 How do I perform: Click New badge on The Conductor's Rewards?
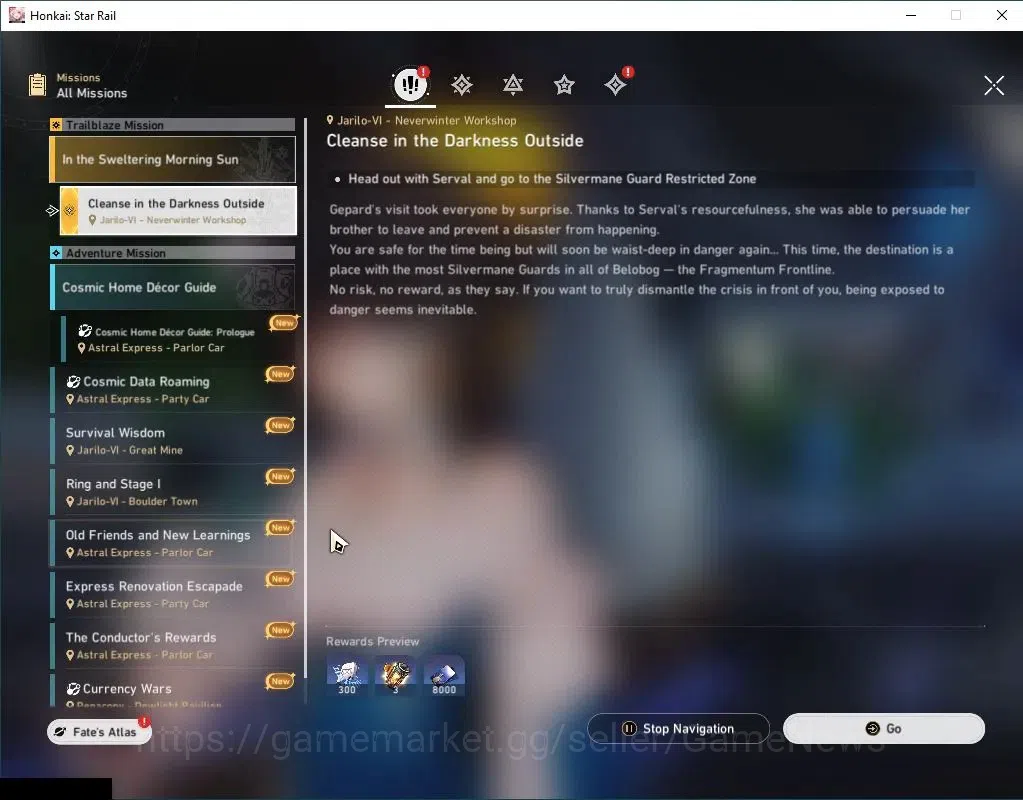[x=281, y=630]
